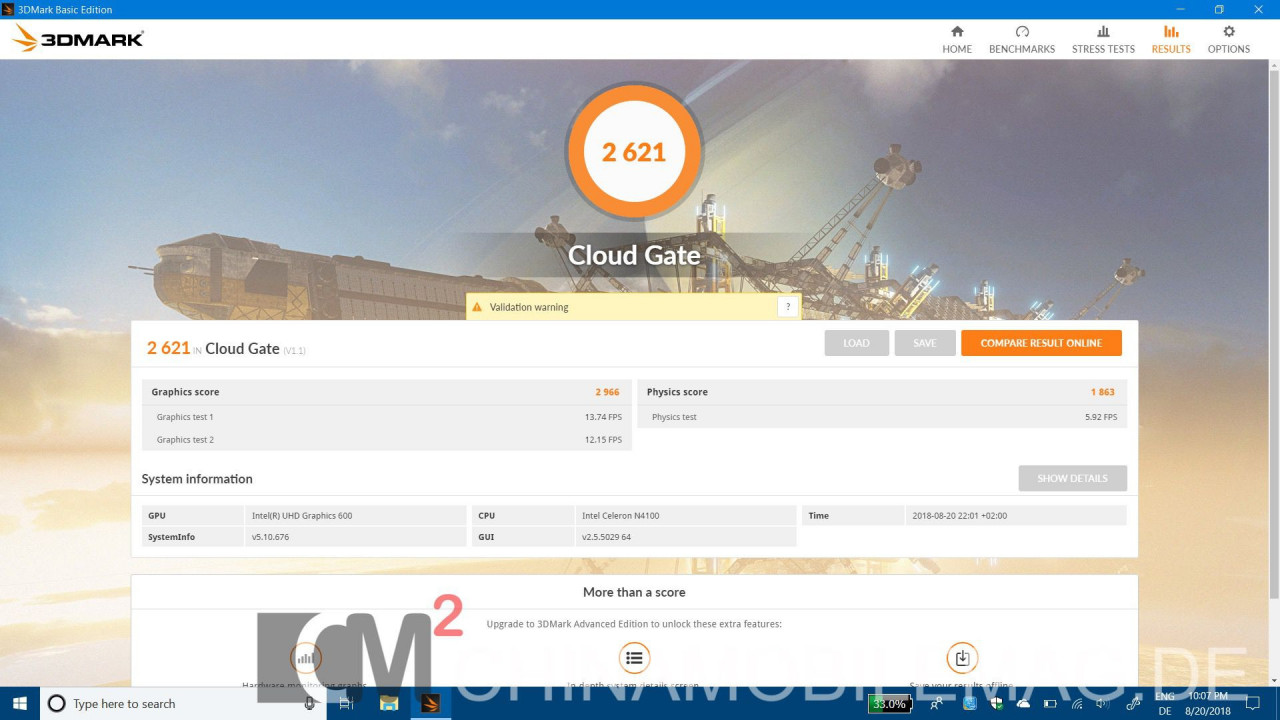Viewport: 1280px width, 720px height.
Task: Open the Stress Tests section
Action: pyautogui.click(x=1103, y=40)
